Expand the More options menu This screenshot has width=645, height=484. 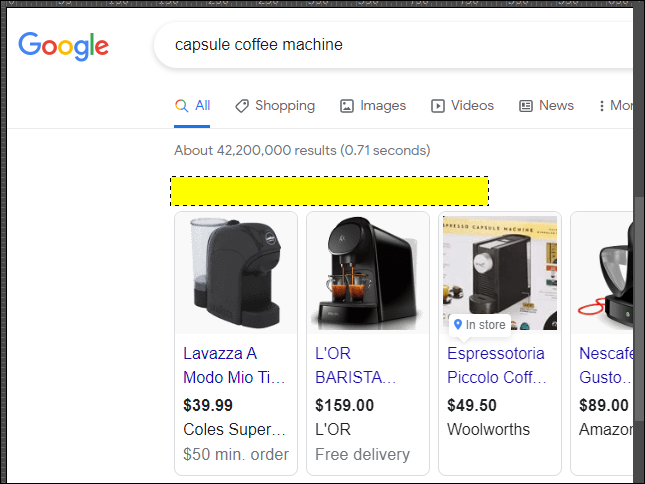pos(615,106)
